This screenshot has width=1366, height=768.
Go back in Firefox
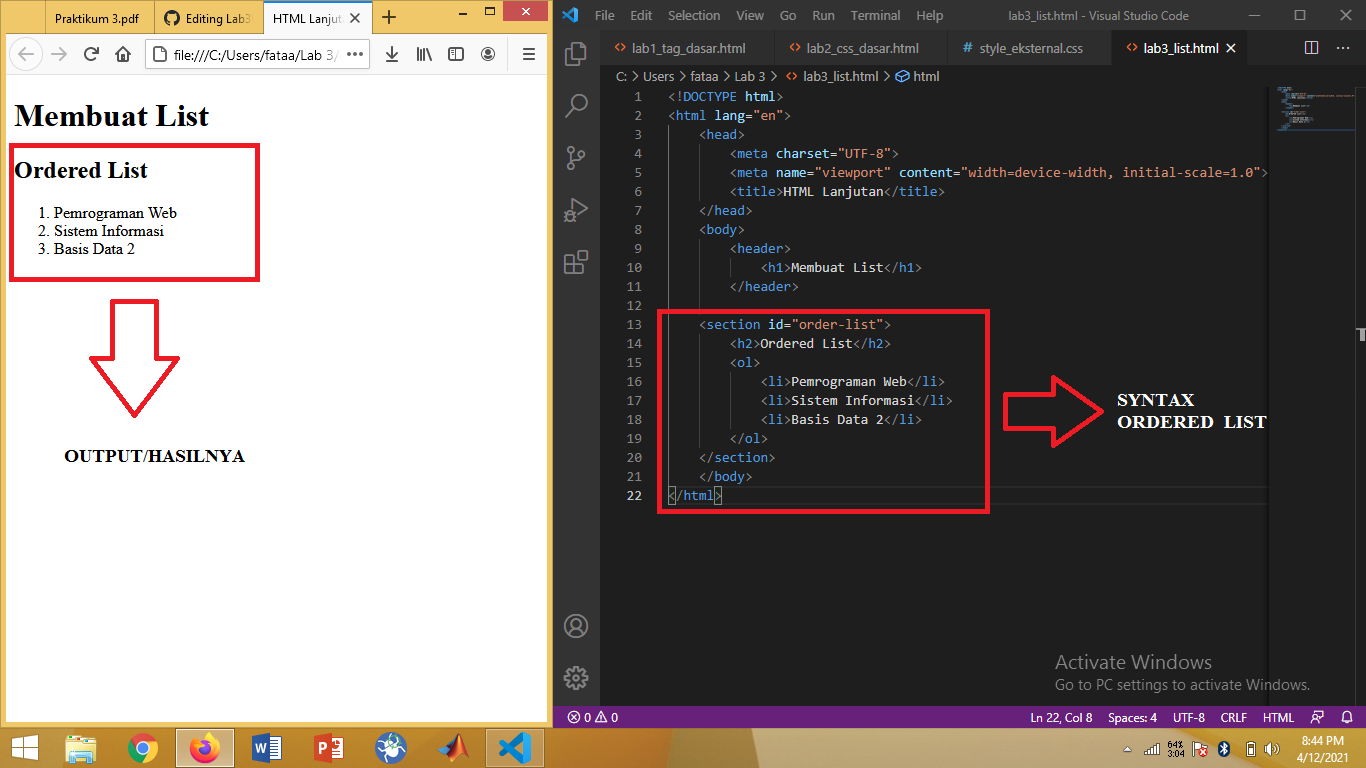[x=27, y=54]
